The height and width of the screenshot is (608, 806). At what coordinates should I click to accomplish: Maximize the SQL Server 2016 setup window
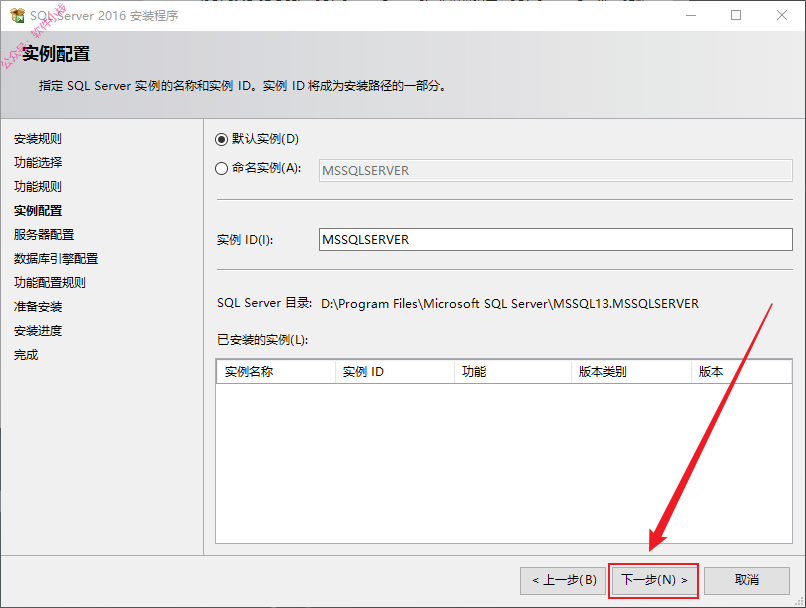(736, 15)
